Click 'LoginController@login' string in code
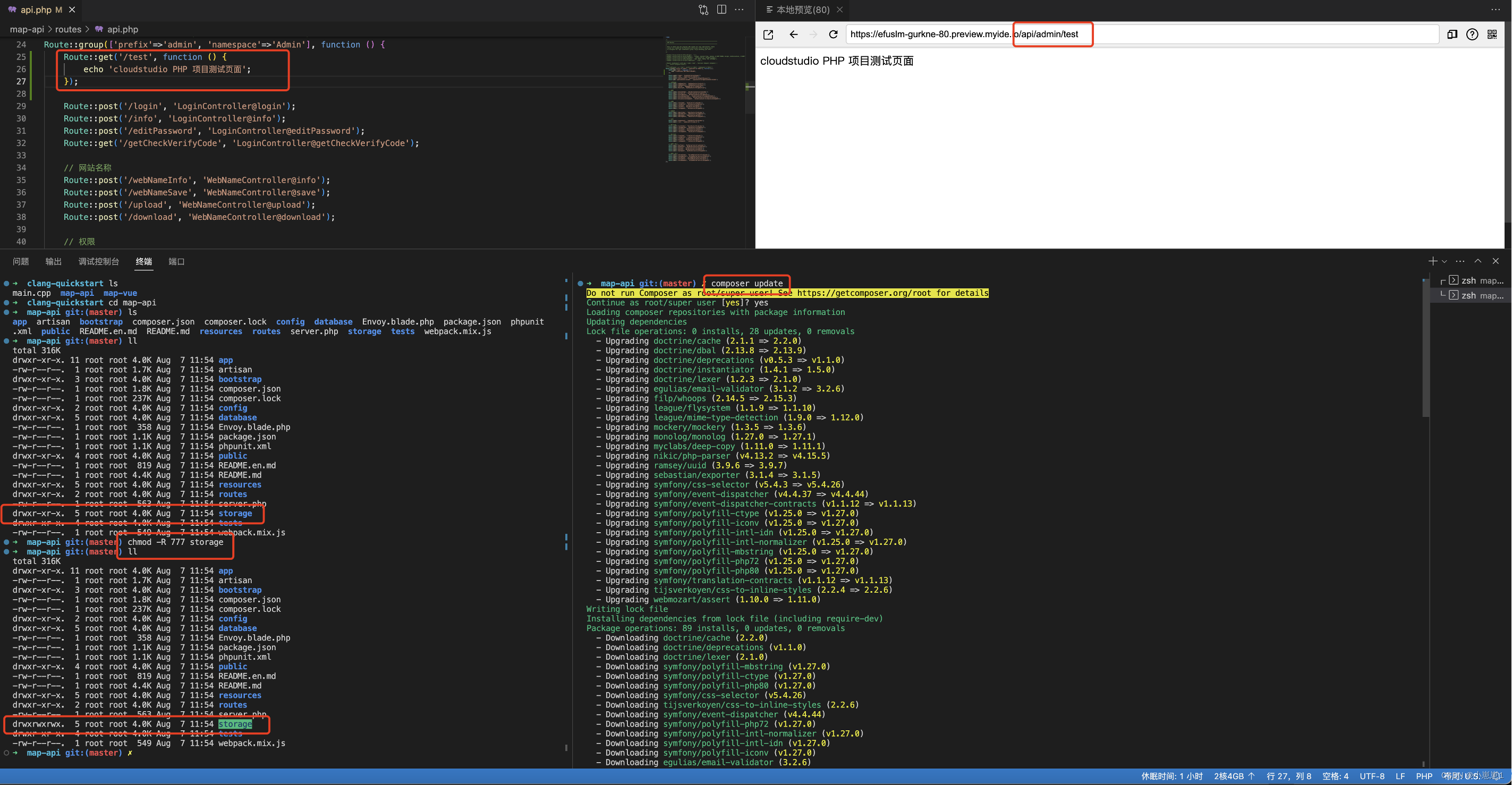The image size is (1512, 785). click(x=229, y=106)
